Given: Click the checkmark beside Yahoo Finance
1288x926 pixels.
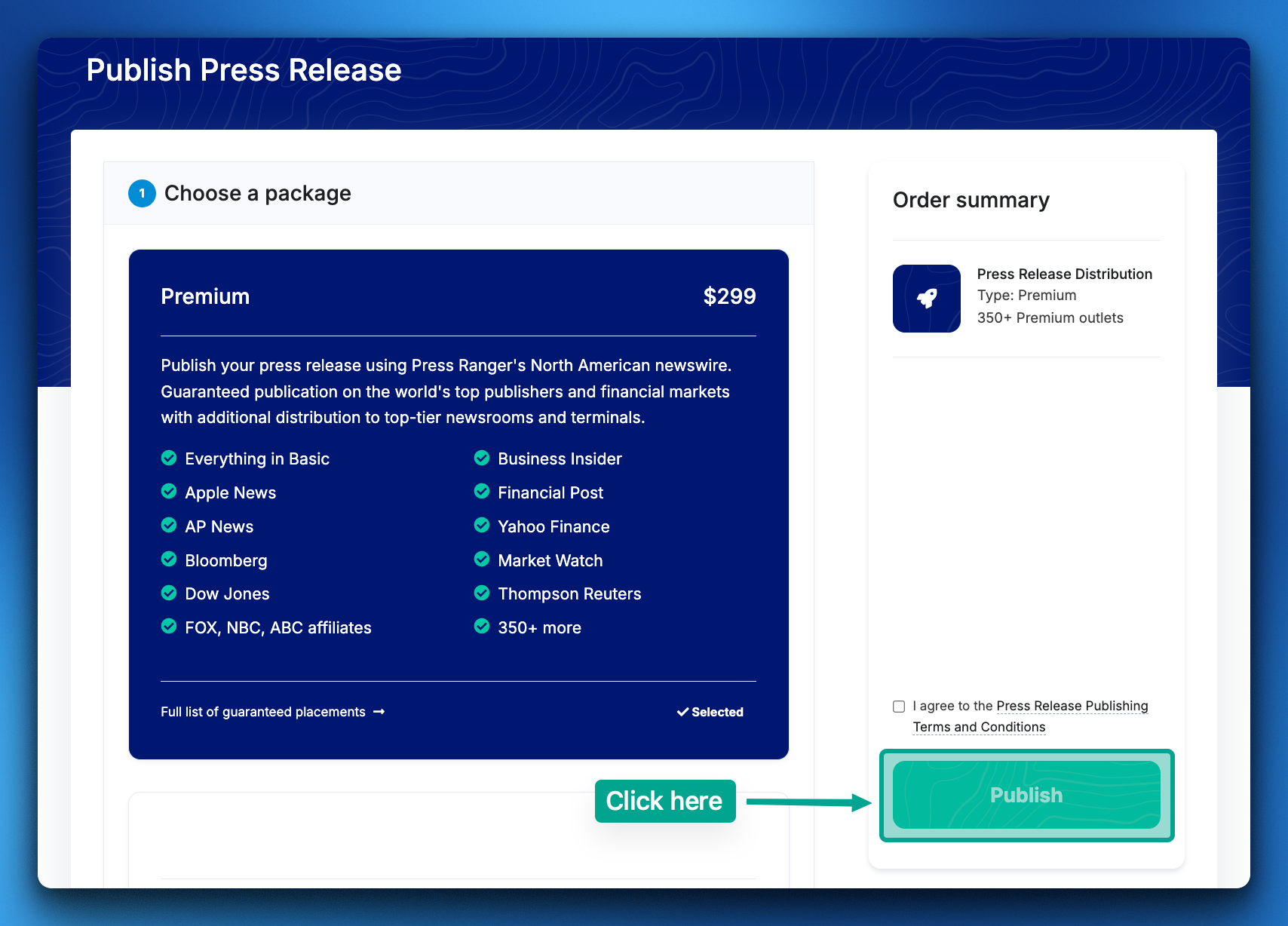Looking at the screenshot, I should [x=482, y=526].
